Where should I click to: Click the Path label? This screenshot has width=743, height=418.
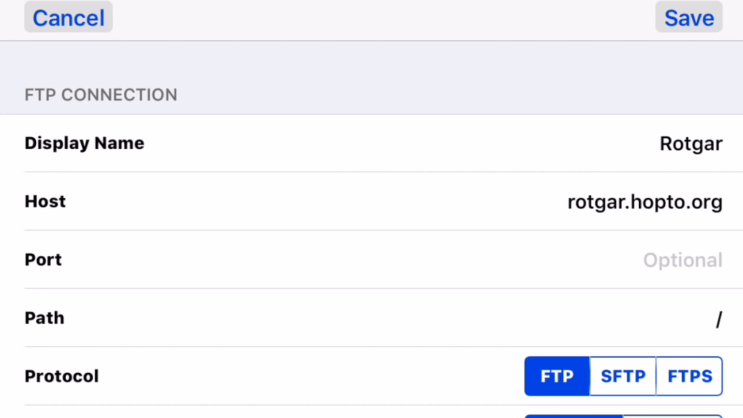(44, 319)
